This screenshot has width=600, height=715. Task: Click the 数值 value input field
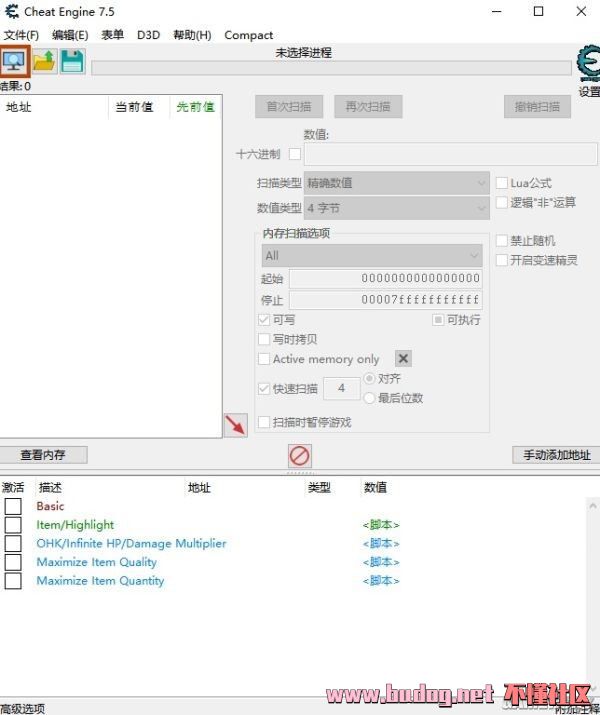tap(450, 154)
